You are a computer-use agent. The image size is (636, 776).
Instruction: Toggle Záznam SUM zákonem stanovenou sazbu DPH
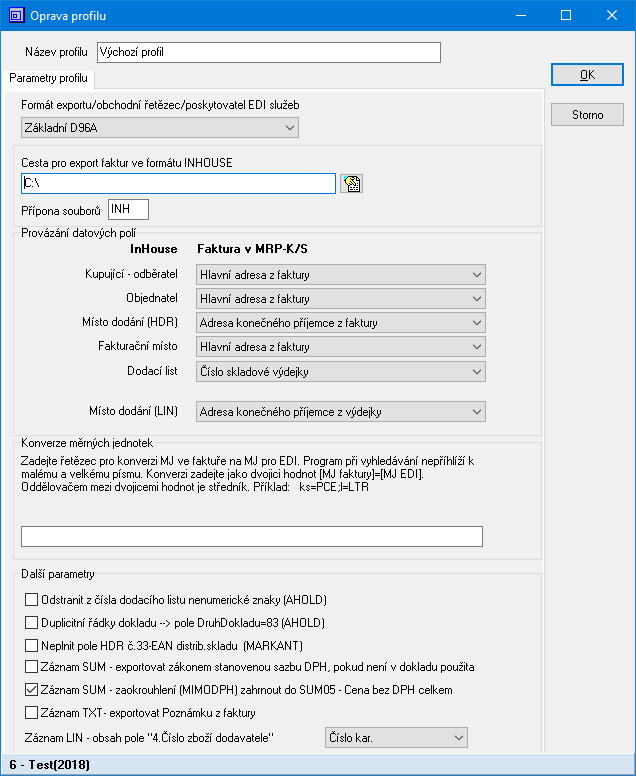tap(30, 667)
